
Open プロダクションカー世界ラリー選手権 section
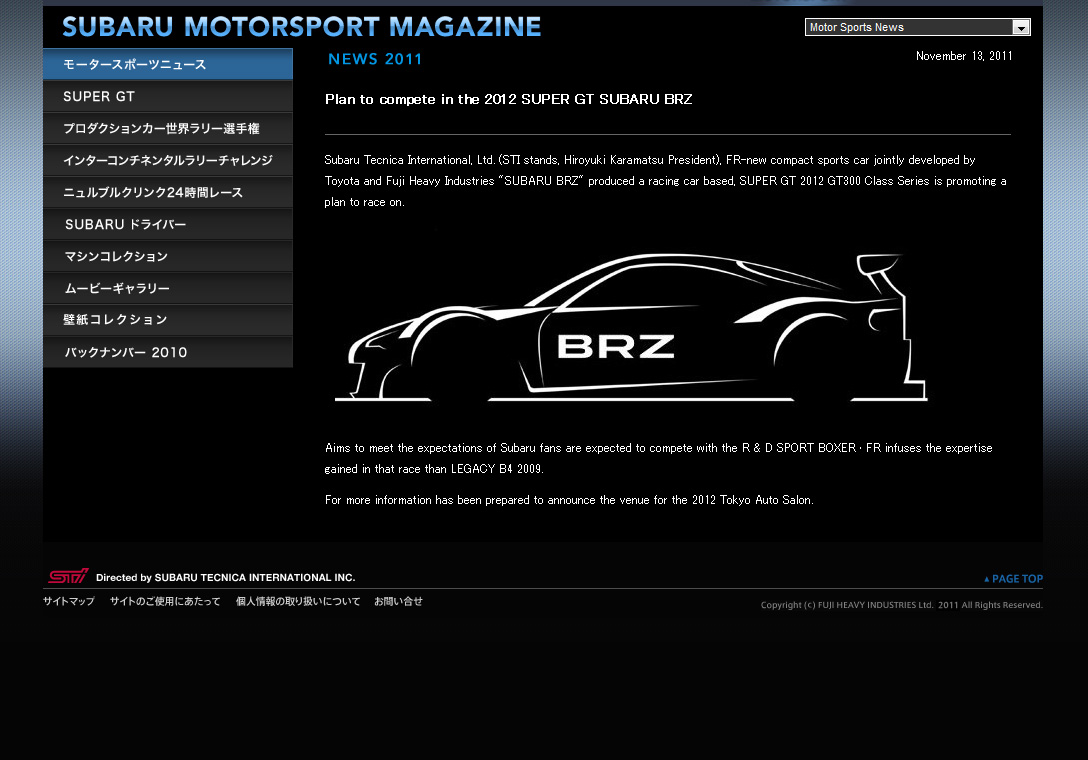[x=168, y=129]
